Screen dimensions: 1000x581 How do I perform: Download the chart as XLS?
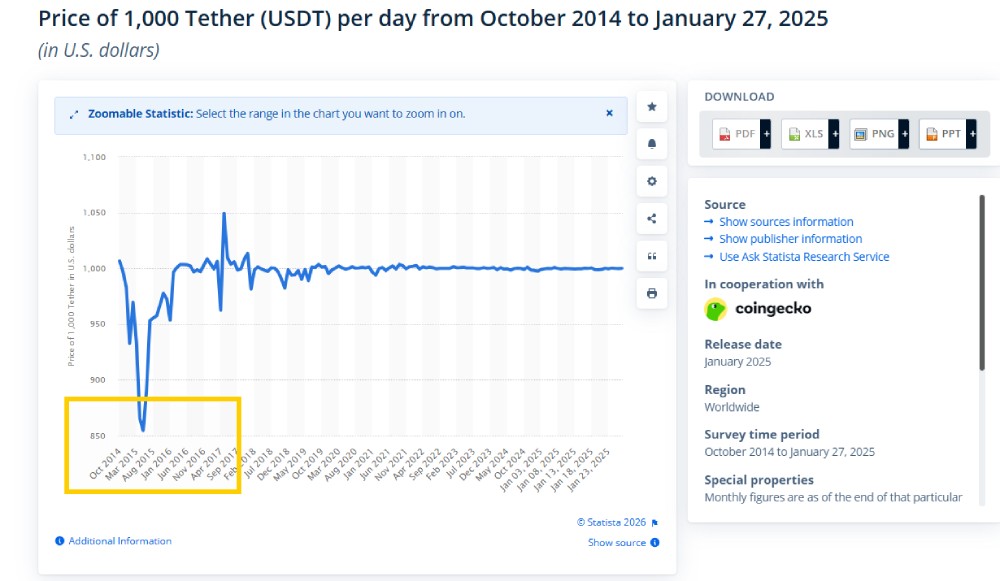805,134
